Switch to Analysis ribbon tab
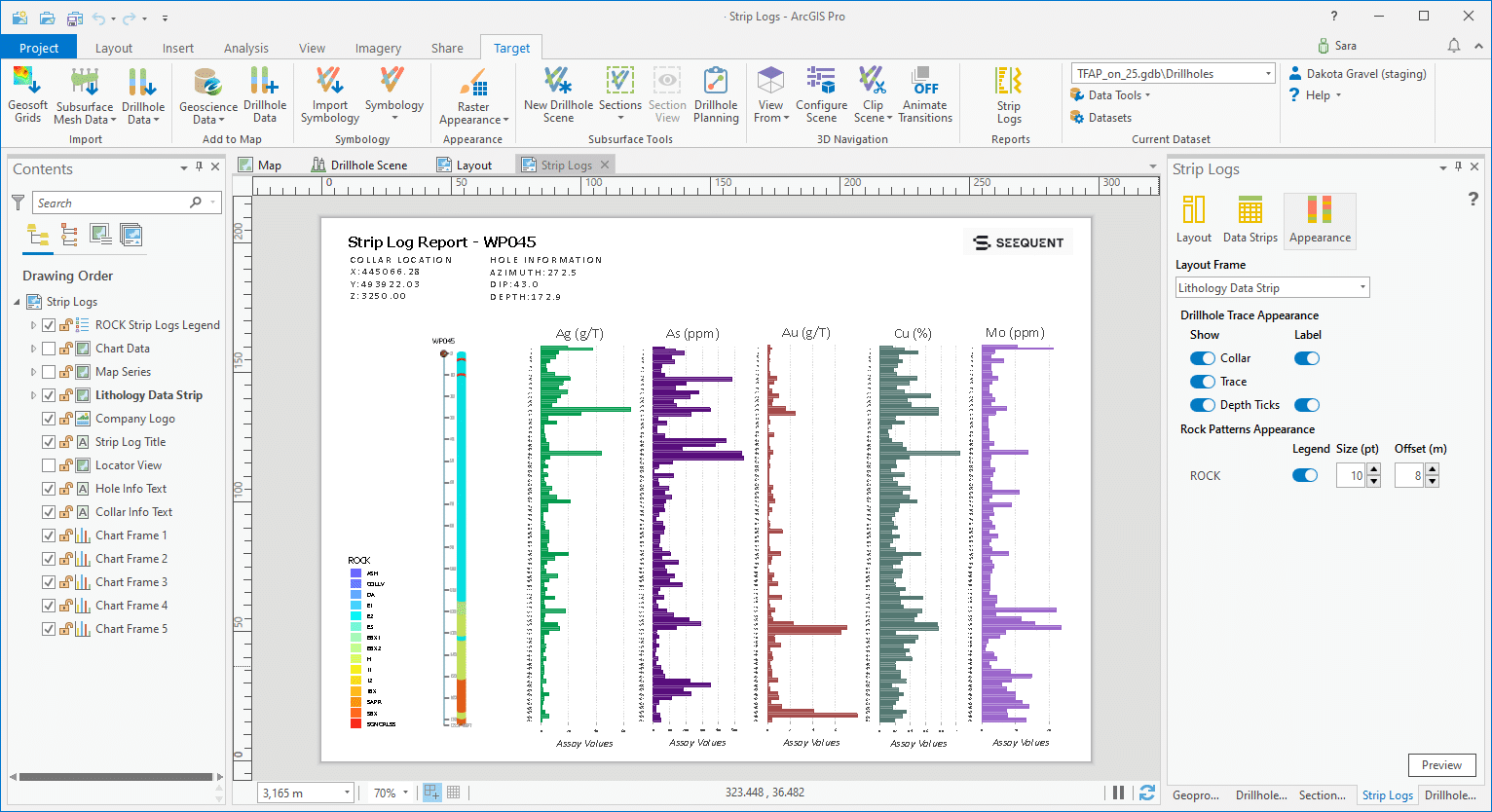This screenshot has height=812, width=1492. pyautogui.click(x=245, y=48)
